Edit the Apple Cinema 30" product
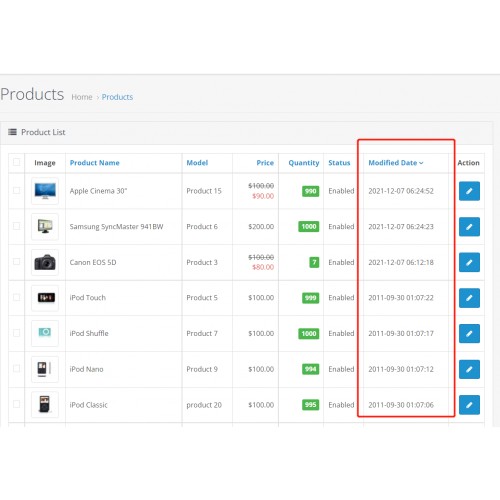This screenshot has height=500, width=500. coord(469,191)
